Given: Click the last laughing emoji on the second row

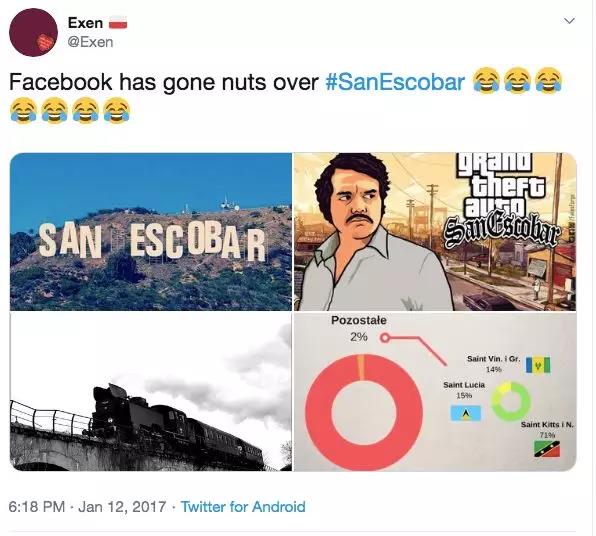Looking at the screenshot, I should coord(117,110).
